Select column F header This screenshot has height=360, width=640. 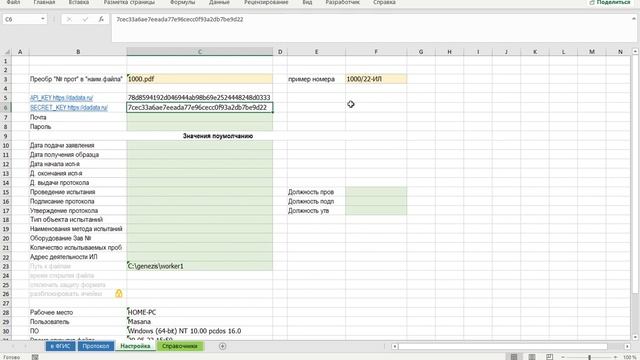(x=376, y=52)
